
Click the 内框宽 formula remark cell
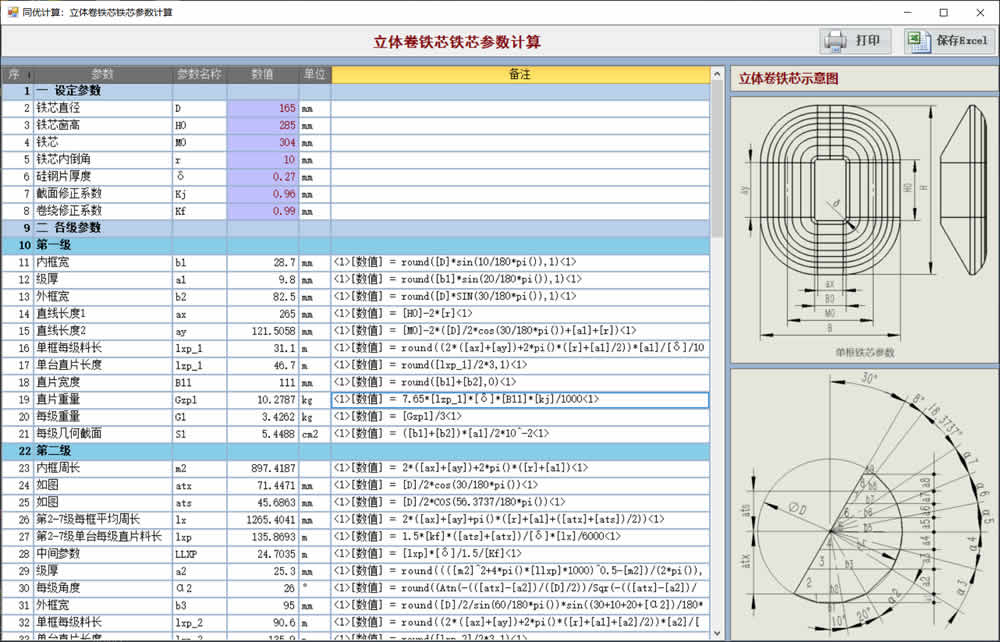pos(520,262)
